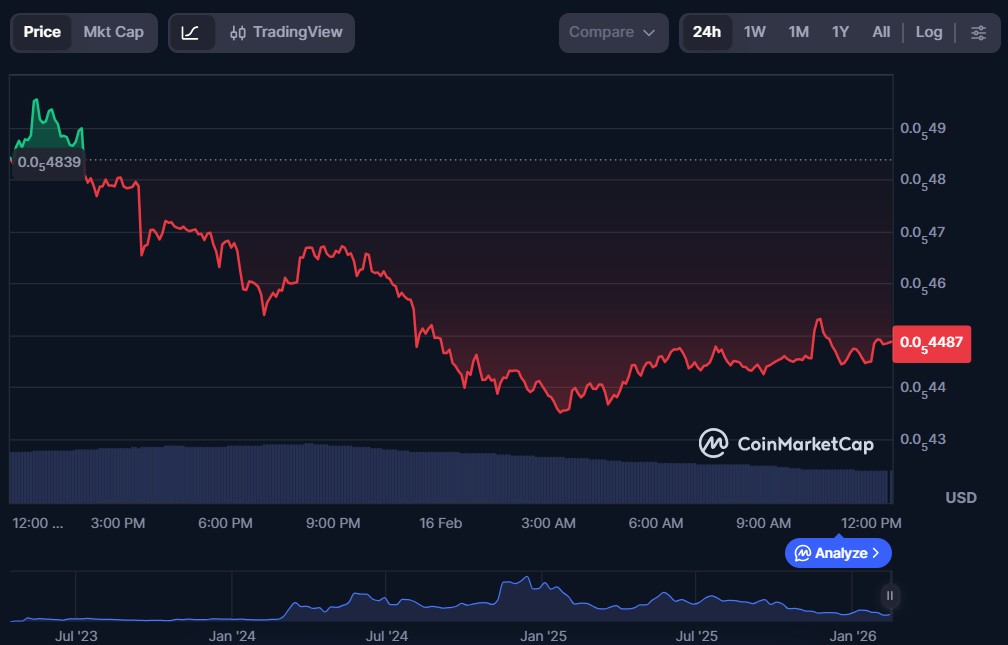Click the Analyze button's chat icon
This screenshot has width=1008, height=645.
click(803, 553)
